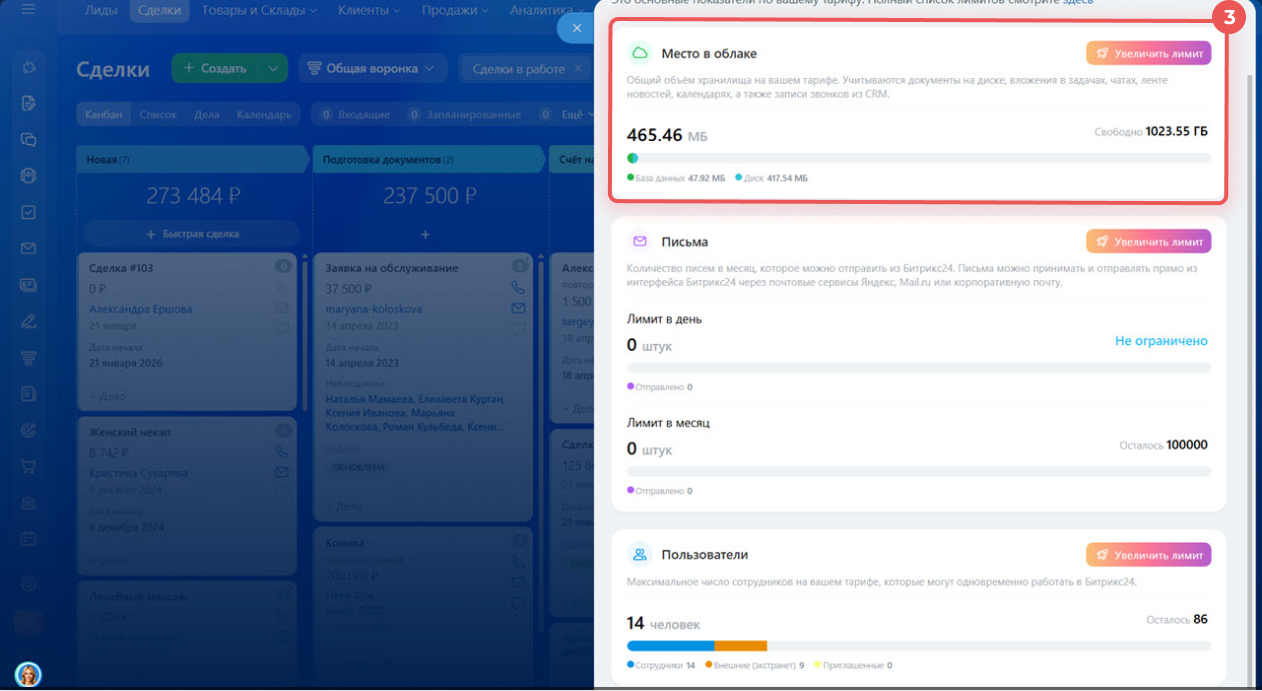The image size is (1262, 691).
Task: Open the sidebar calendar icon
Action: coord(29,538)
